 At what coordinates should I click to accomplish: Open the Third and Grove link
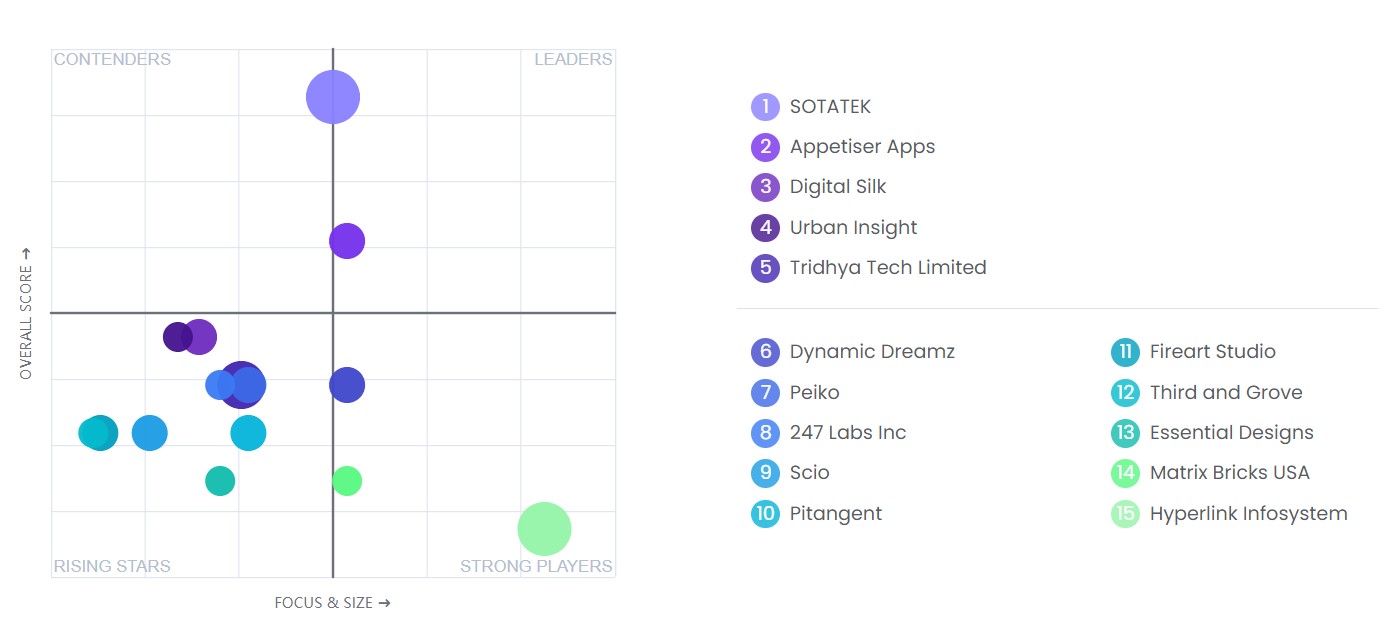tap(1226, 393)
